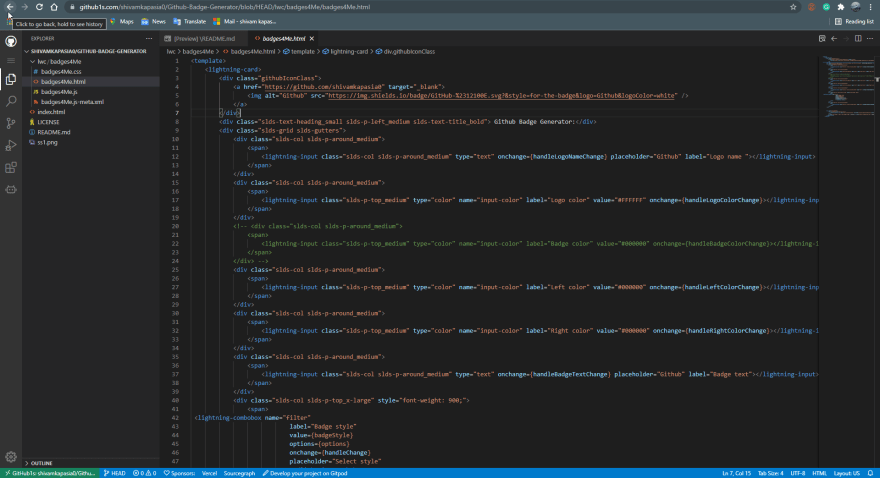Open badges4Me.js-meta.xml in the explorer
The image size is (880, 478).
[x=72, y=102]
